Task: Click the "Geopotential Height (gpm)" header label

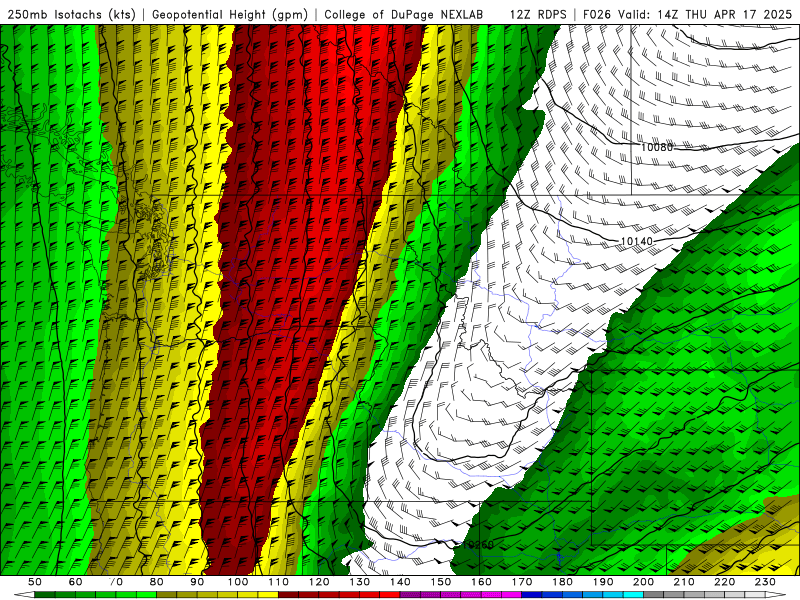Action: tap(230, 14)
